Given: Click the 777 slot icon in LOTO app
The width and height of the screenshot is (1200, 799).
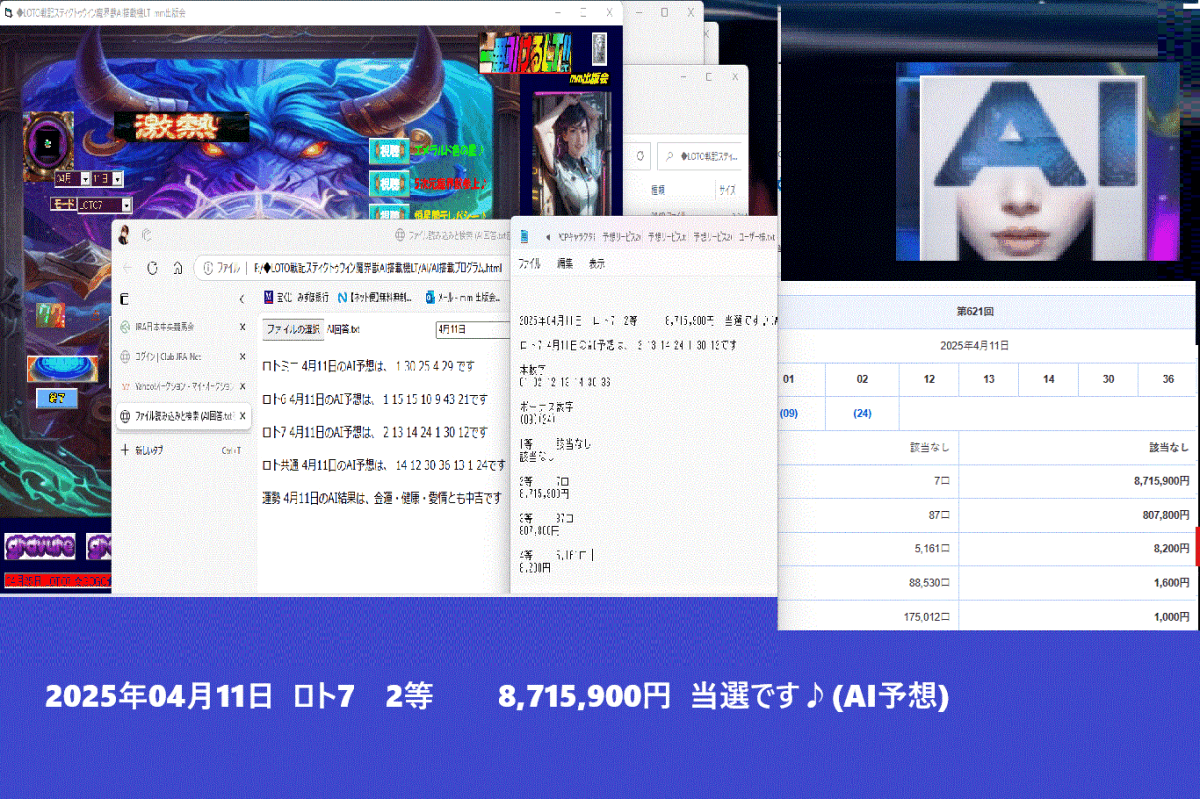Looking at the screenshot, I should (x=50, y=316).
